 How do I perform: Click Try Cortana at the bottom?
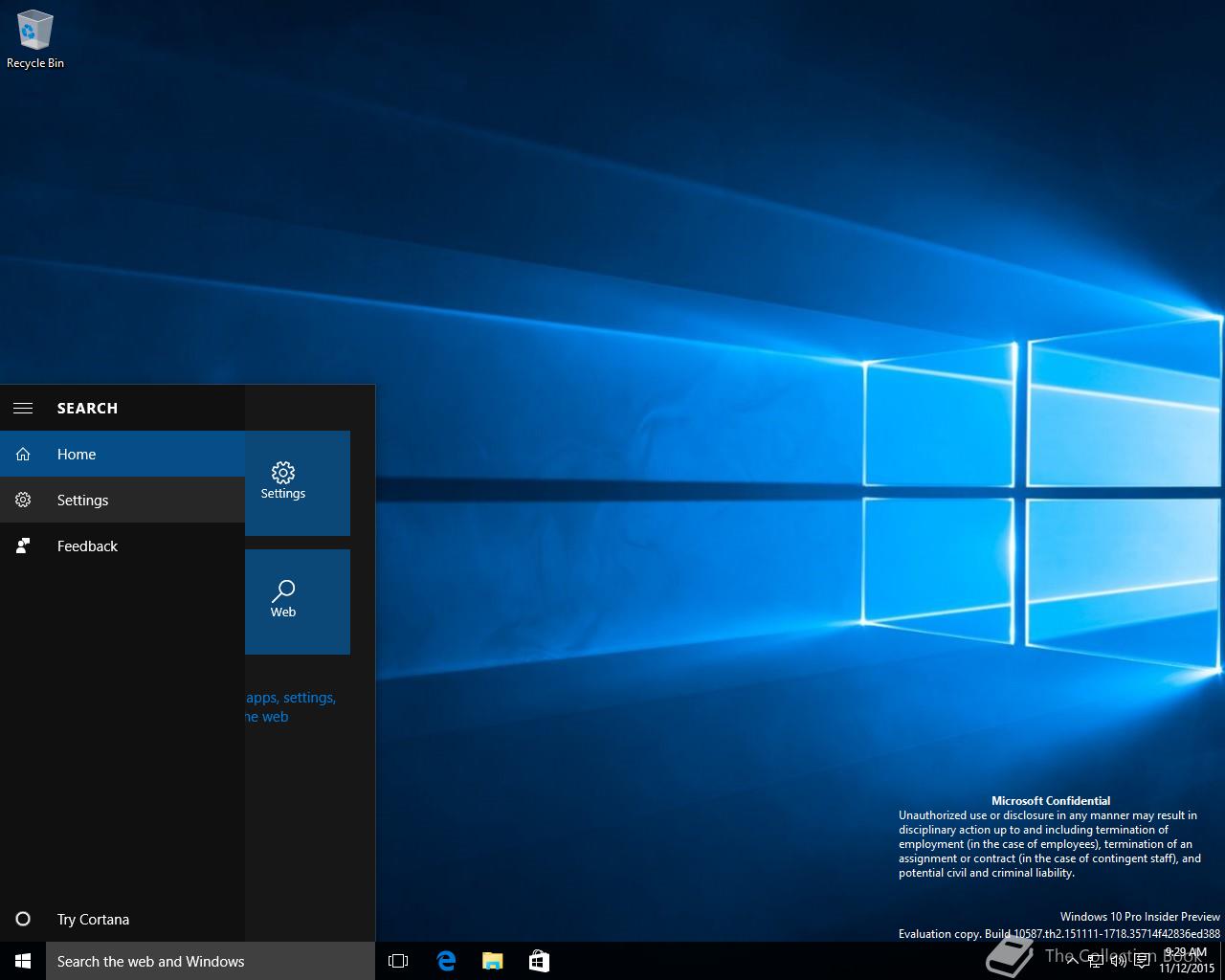pyautogui.click(x=122, y=919)
